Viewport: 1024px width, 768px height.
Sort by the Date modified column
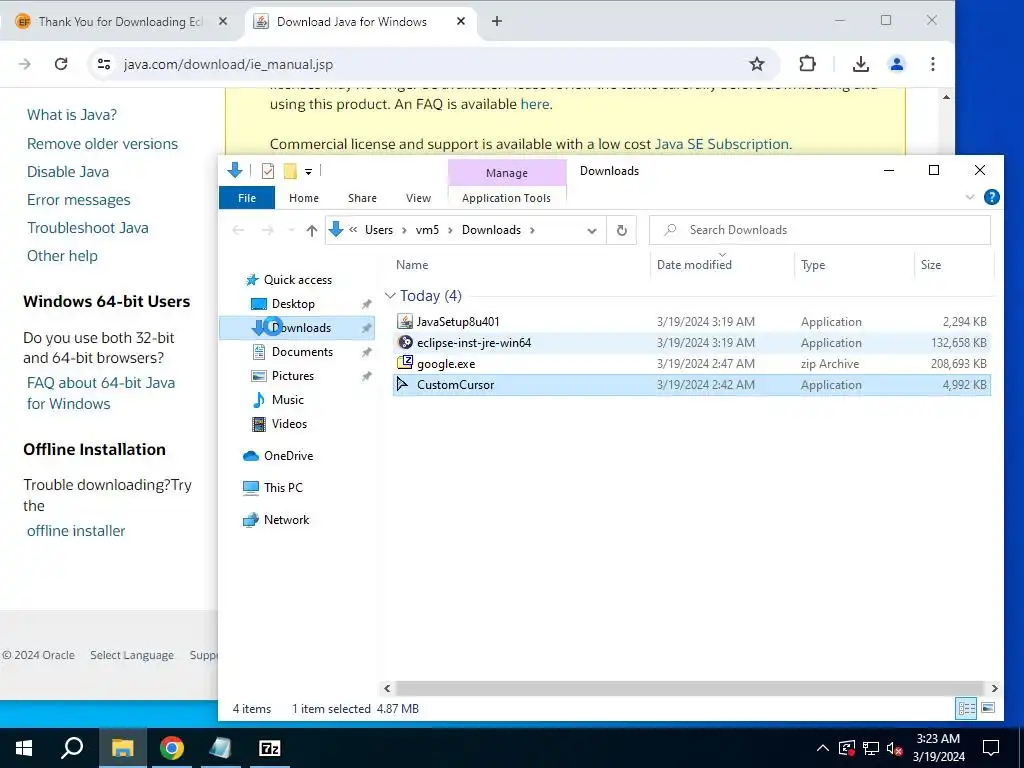click(x=694, y=264)
